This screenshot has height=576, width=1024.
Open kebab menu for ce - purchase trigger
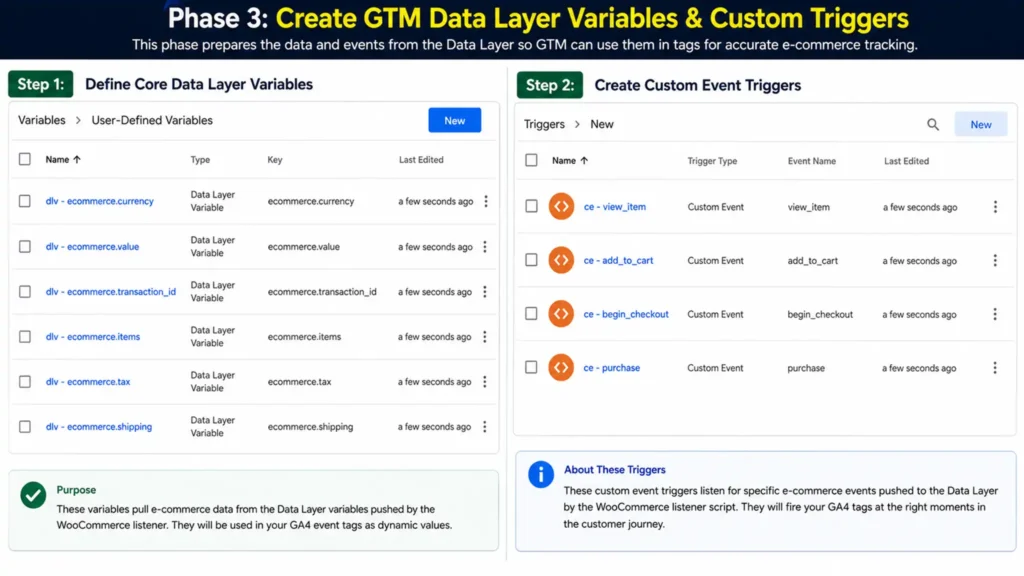[x=995, y=368]
